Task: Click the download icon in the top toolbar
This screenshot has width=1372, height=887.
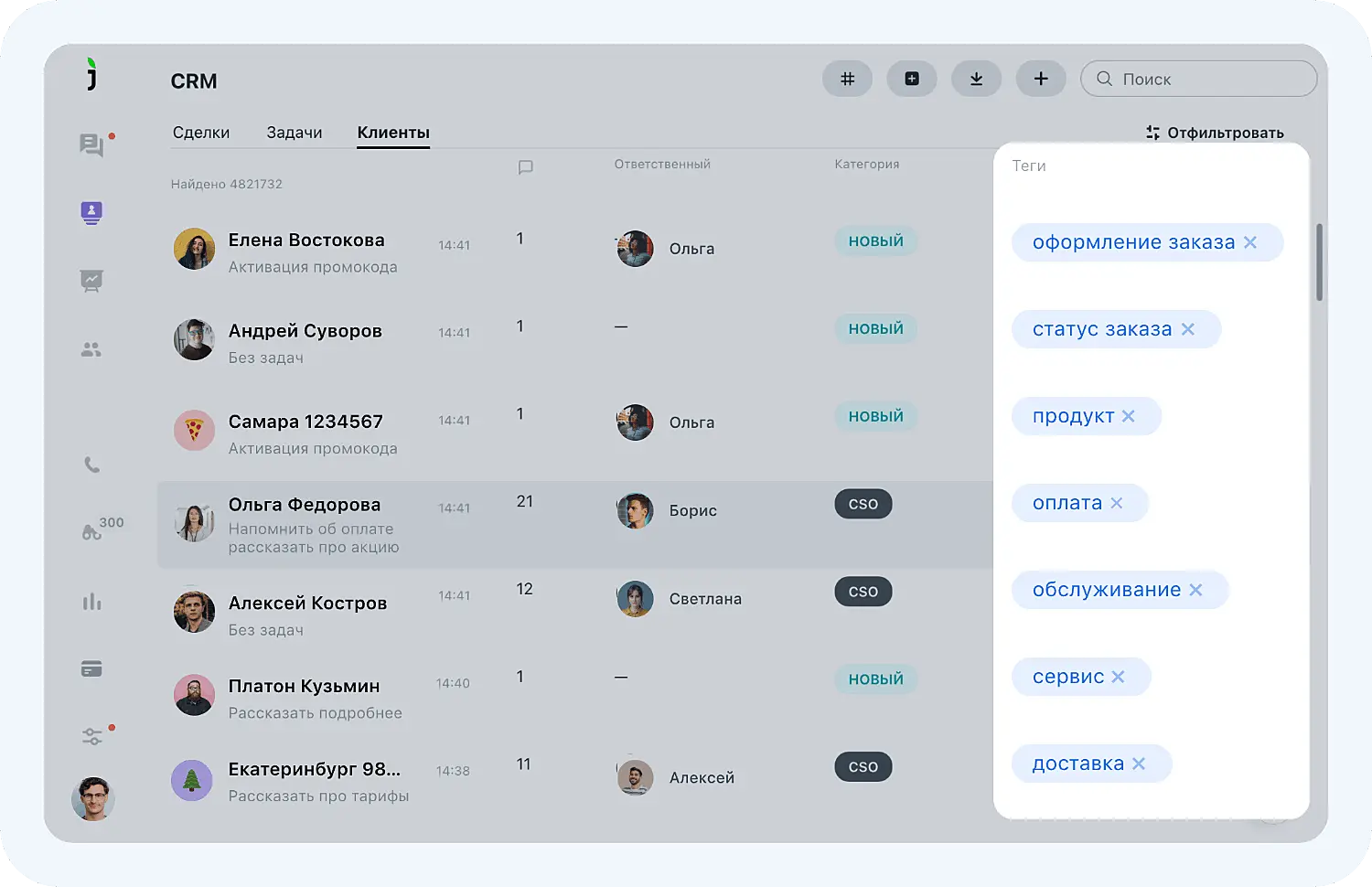Action: tap(976, 79)
